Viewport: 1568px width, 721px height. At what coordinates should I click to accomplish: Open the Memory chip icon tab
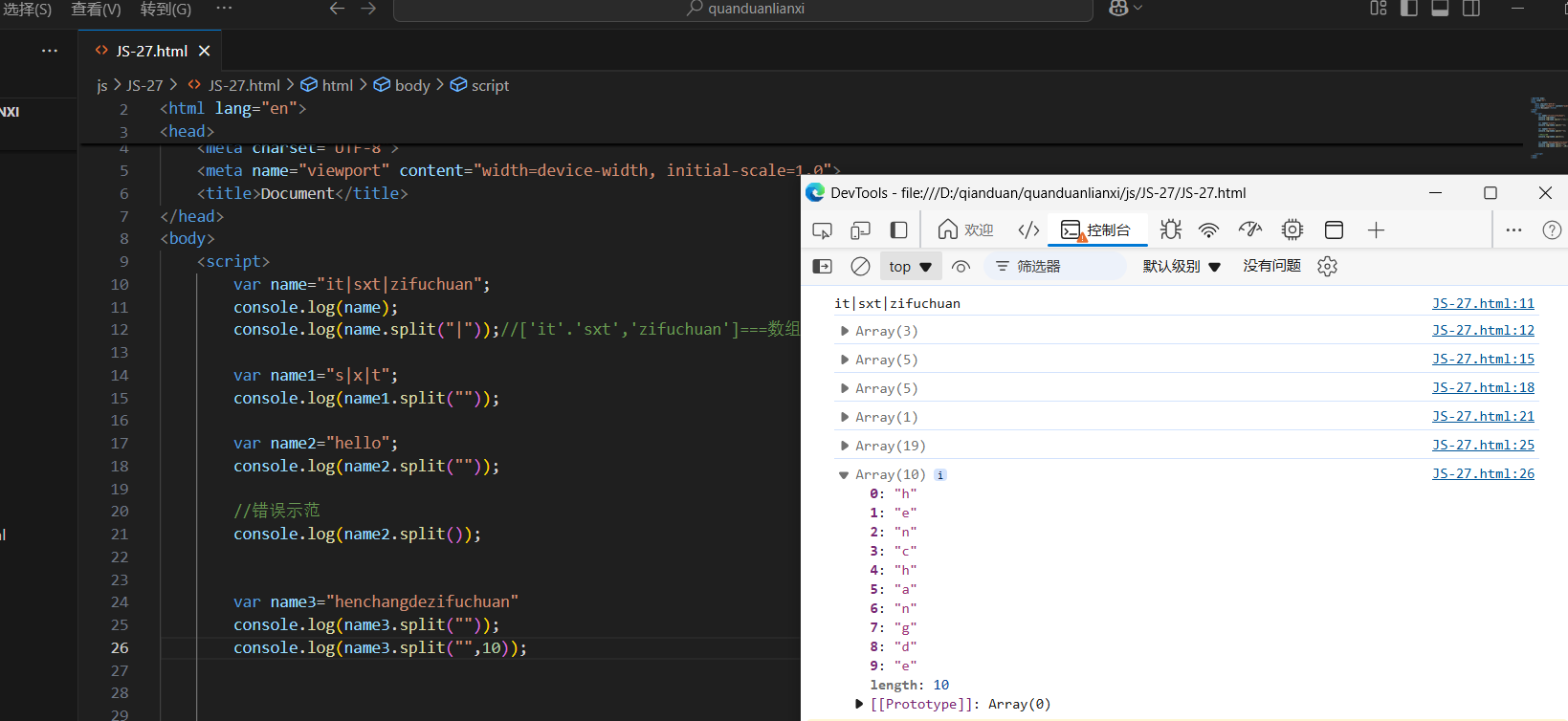click(x=1292, y=230)
